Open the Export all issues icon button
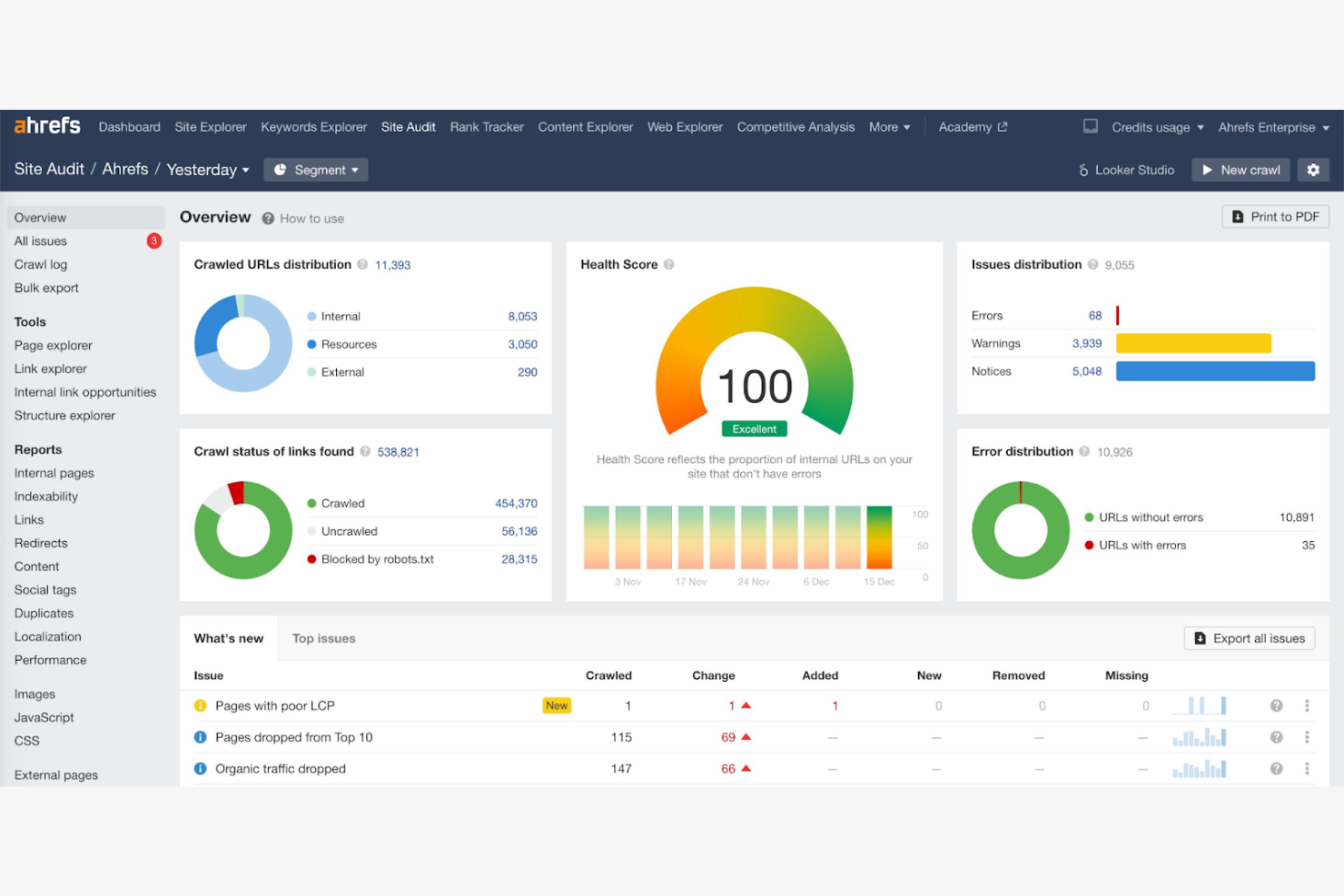The width and height of the screenshot is (1344, 896). coord(1201,638)
